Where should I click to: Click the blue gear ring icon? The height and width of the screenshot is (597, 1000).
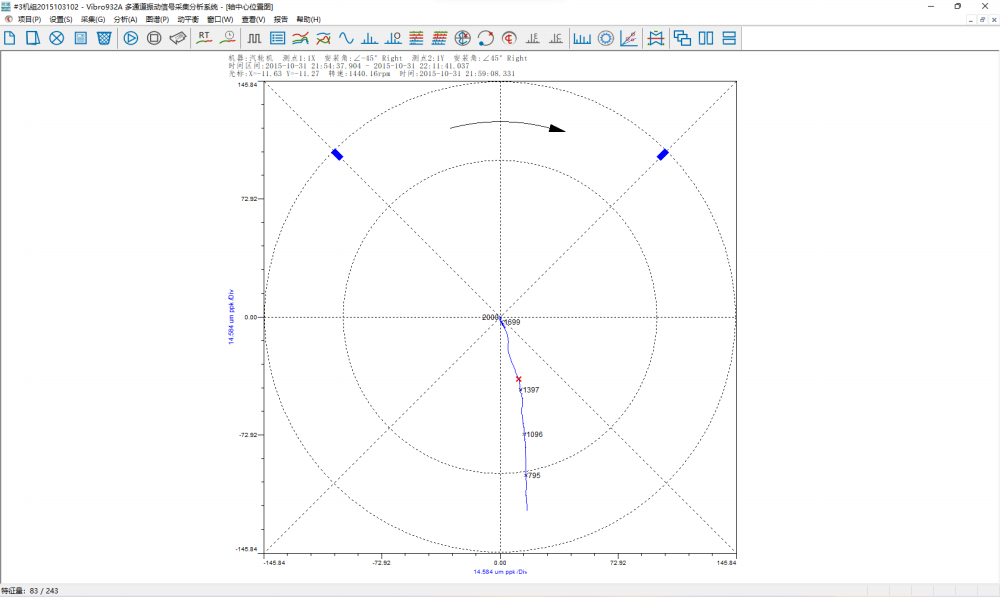(x=605, y=38)
